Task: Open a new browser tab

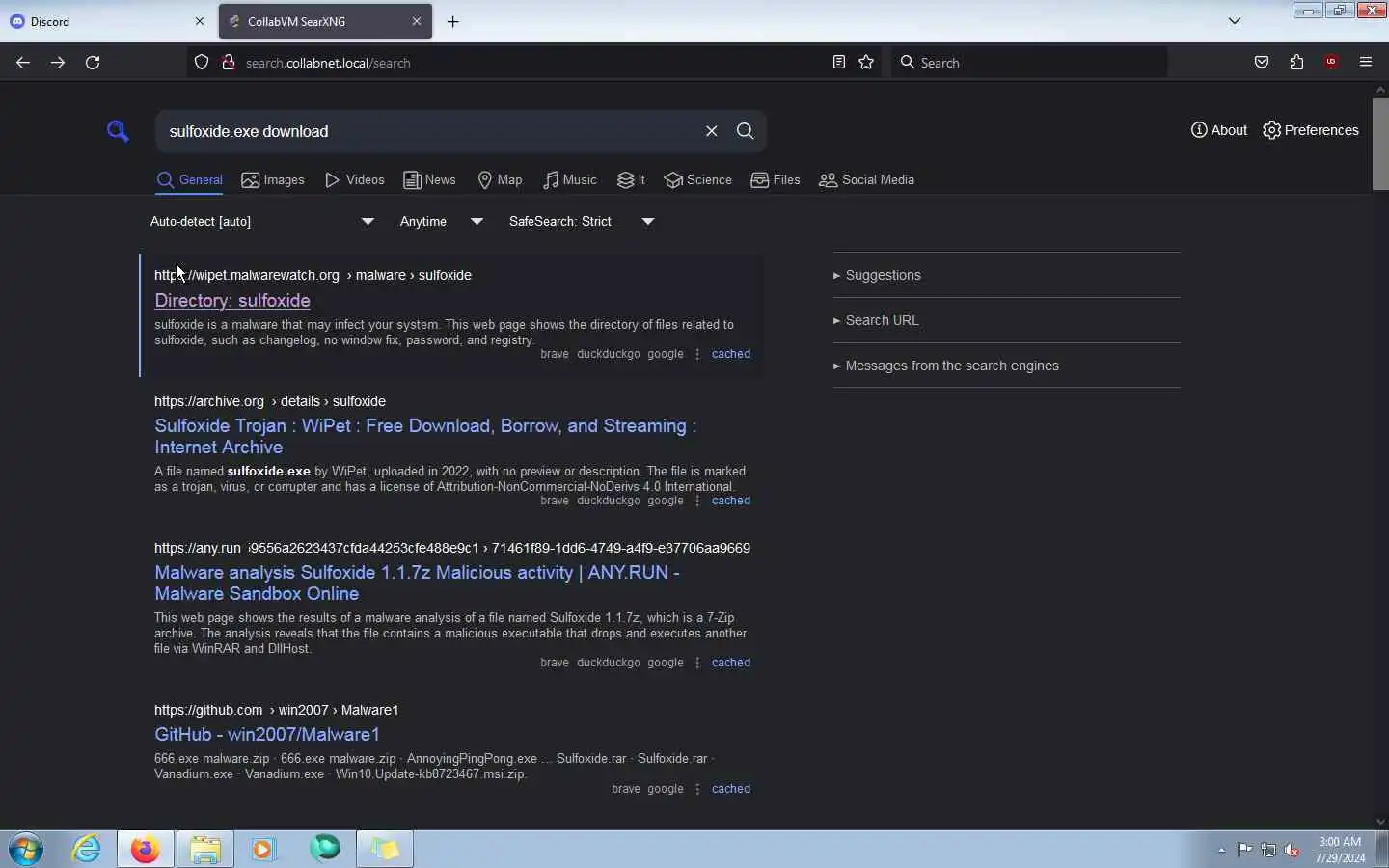Action: click(453, 21)
